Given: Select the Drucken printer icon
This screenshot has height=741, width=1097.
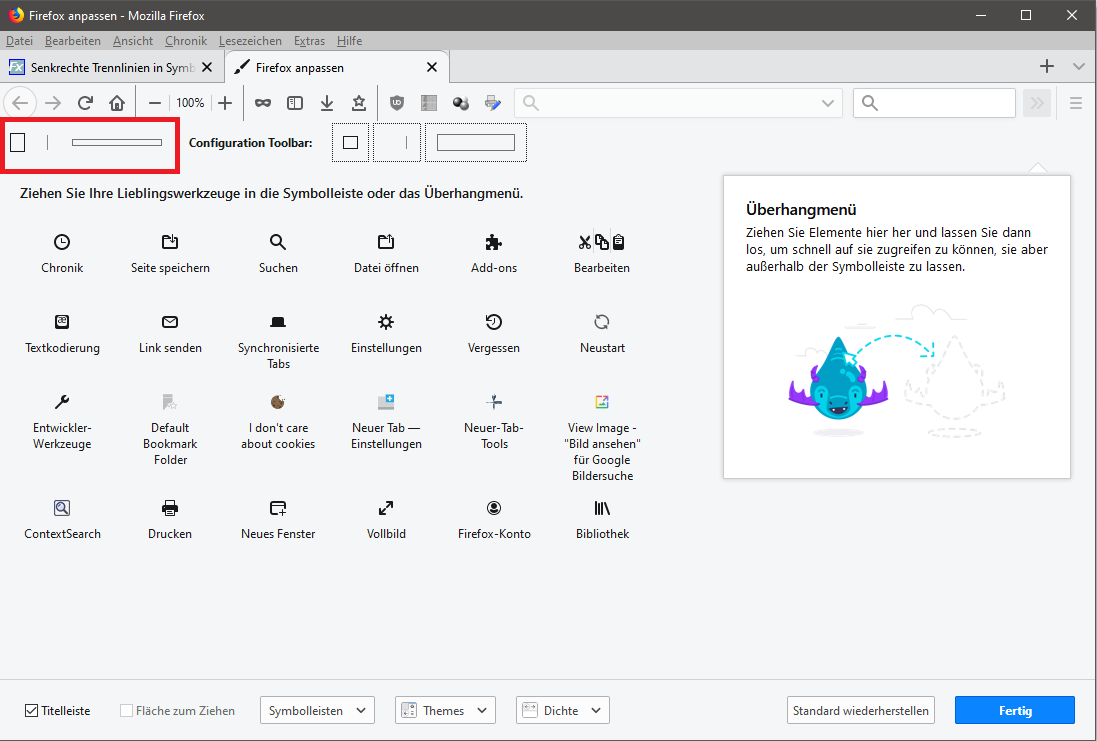Looking at the screenshot, I should tap(170, 508).
